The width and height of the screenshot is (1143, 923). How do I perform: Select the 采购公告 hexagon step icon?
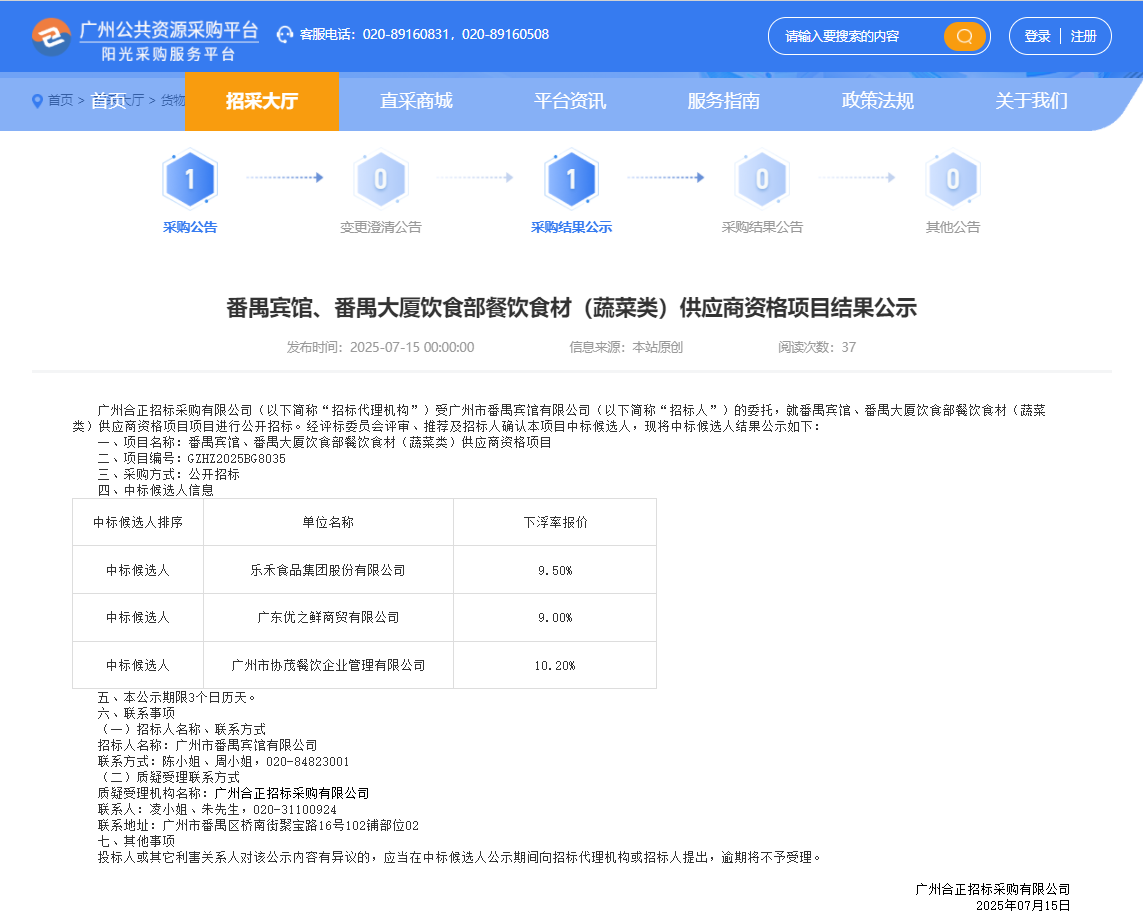(190, 180)
